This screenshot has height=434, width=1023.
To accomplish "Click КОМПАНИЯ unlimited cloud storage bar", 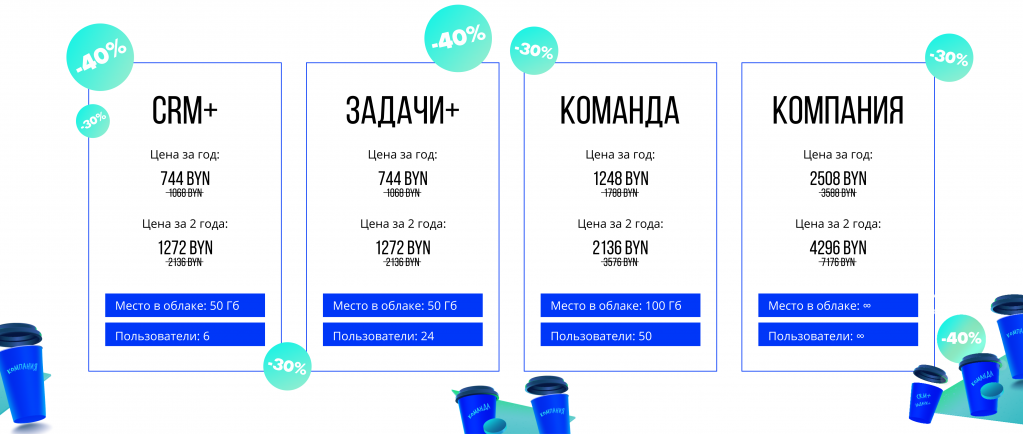I will pos(838,305).
